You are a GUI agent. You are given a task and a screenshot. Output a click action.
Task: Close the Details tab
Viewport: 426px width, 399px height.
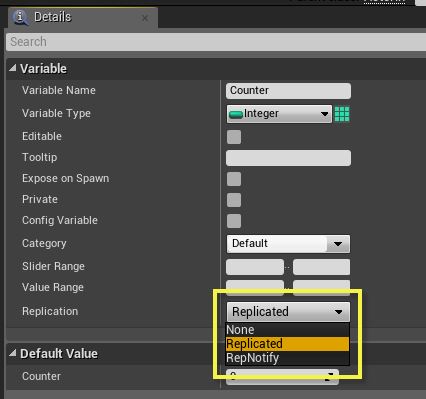pyautogui.click(x=145, y=18)
